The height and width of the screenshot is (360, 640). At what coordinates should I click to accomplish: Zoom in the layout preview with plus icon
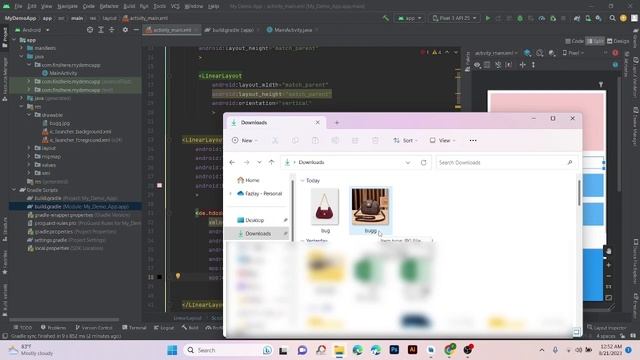(609, 265)
